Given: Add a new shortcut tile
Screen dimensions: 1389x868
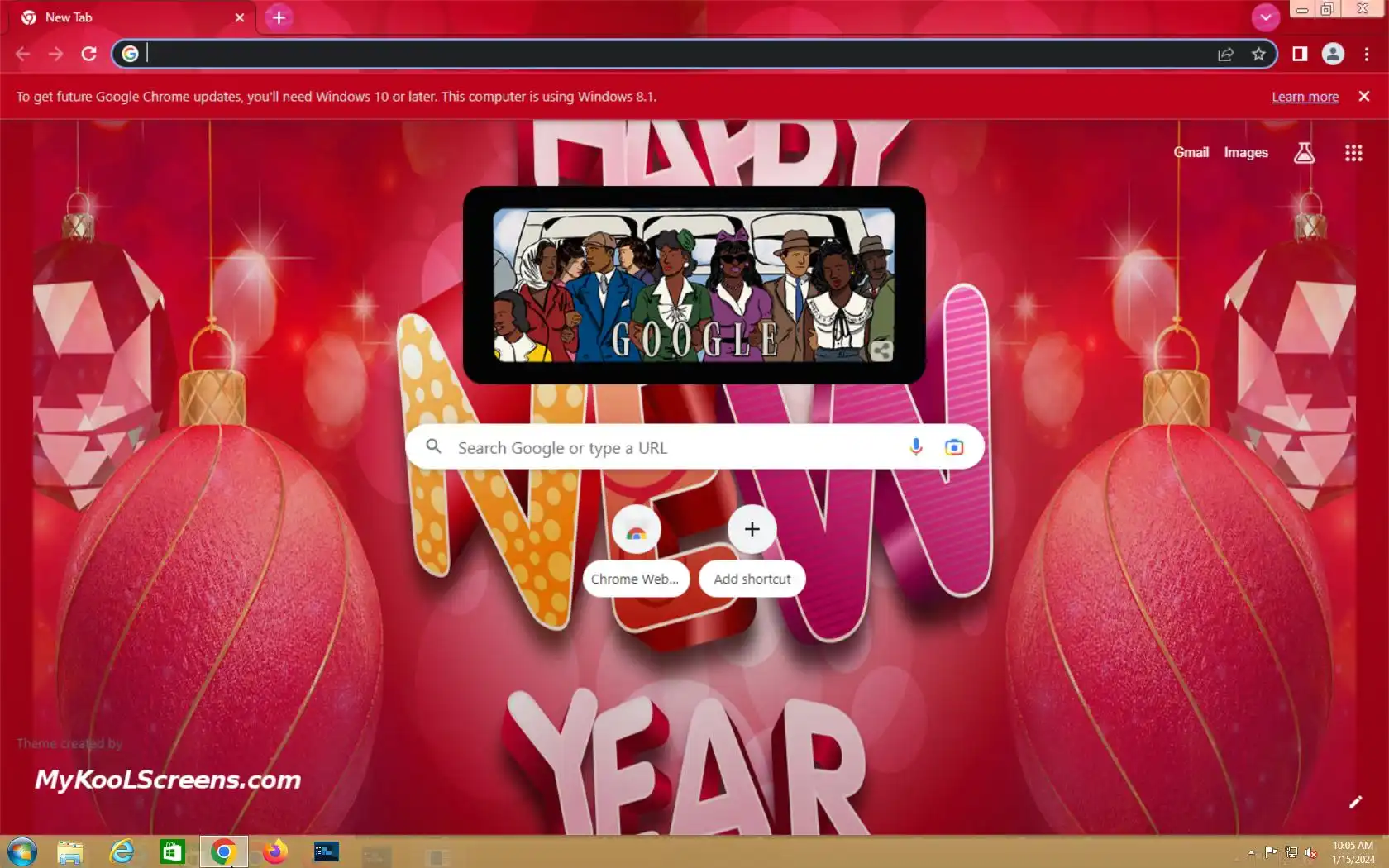Looking at the screenshot, I should point(752,550).
